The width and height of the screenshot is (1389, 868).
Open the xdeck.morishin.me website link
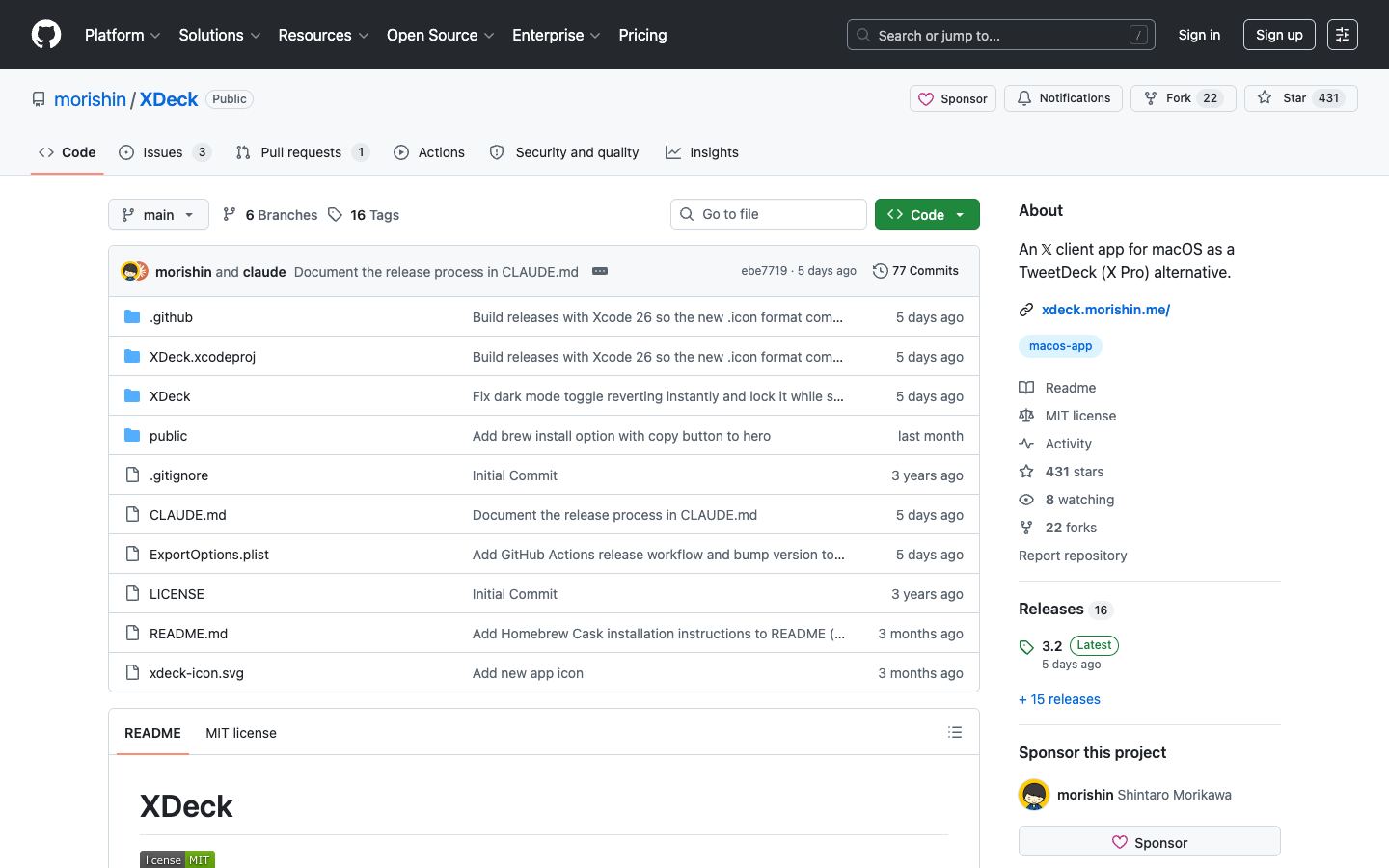(1105, 310)
